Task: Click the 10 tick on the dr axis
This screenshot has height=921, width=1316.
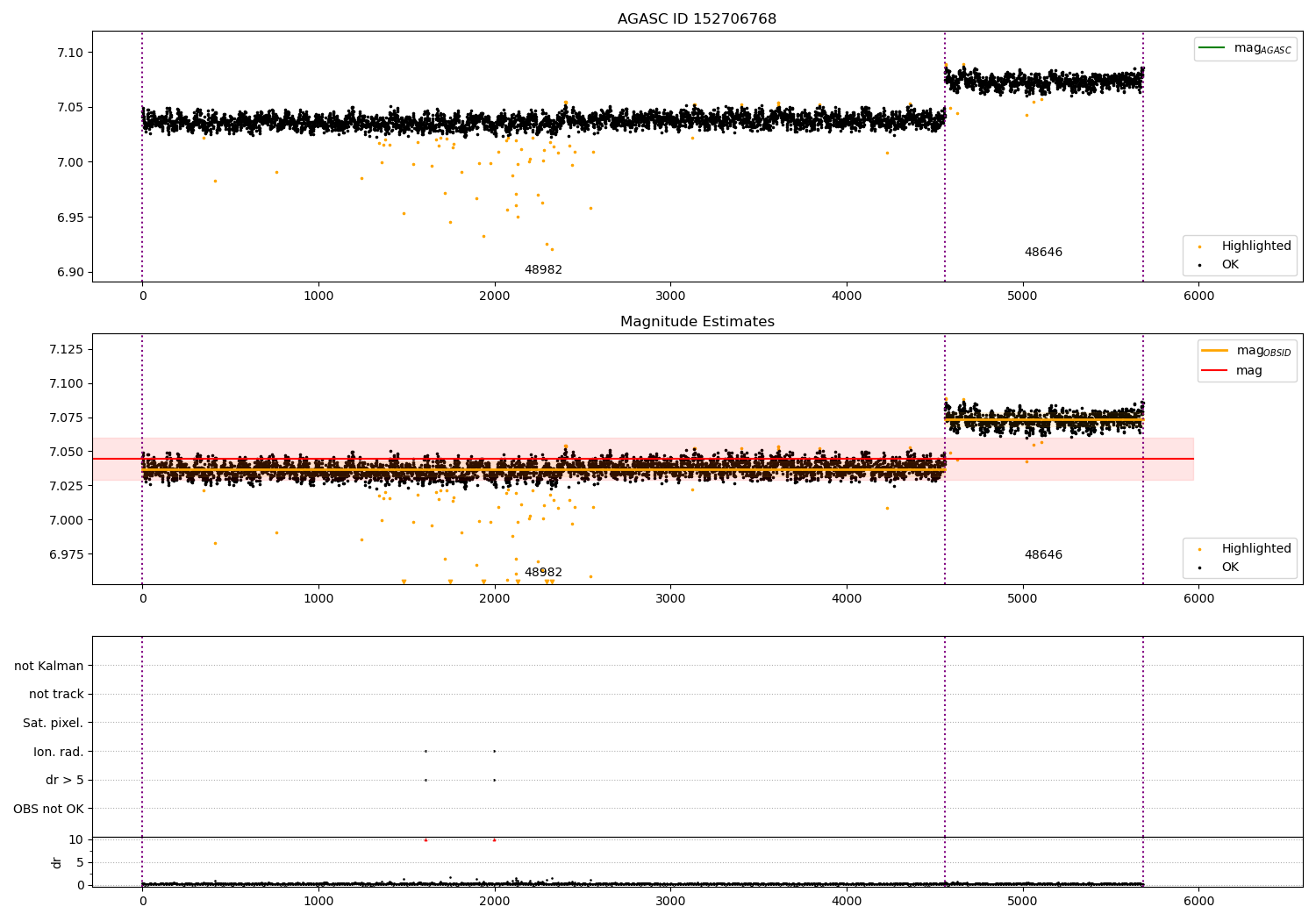Action: (76, 839)
